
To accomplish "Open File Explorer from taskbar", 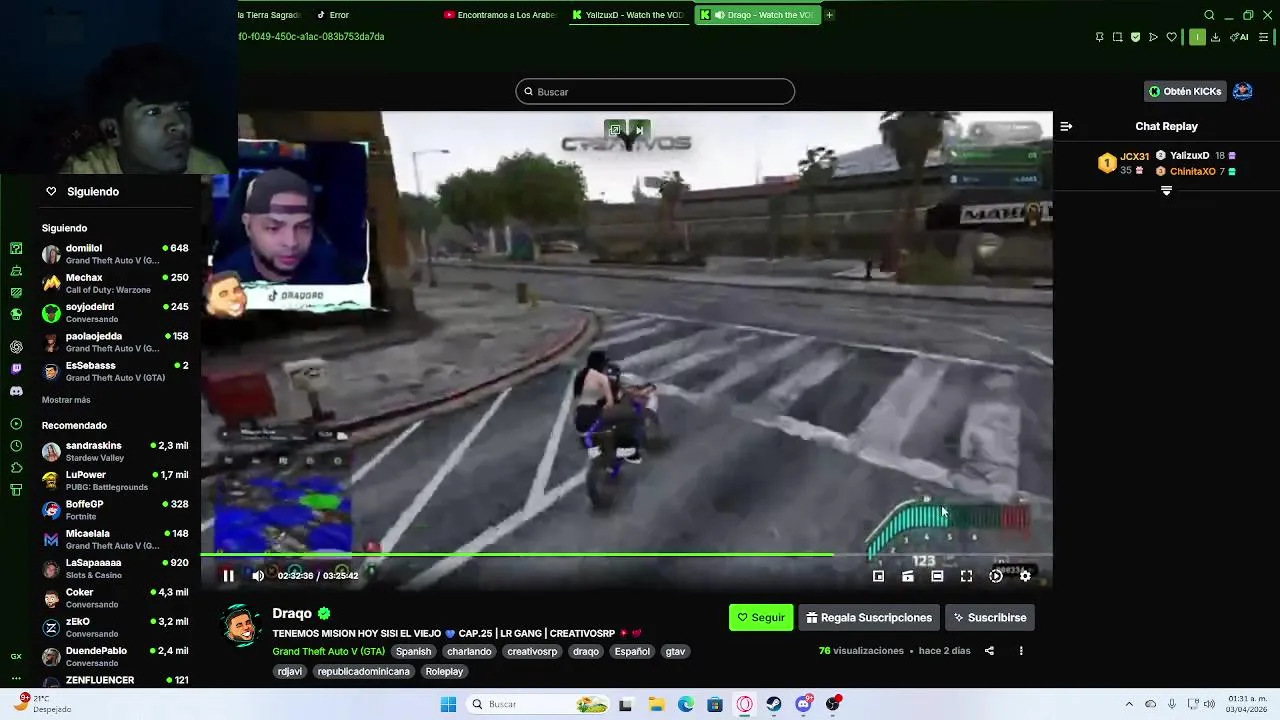I will 655,704.
